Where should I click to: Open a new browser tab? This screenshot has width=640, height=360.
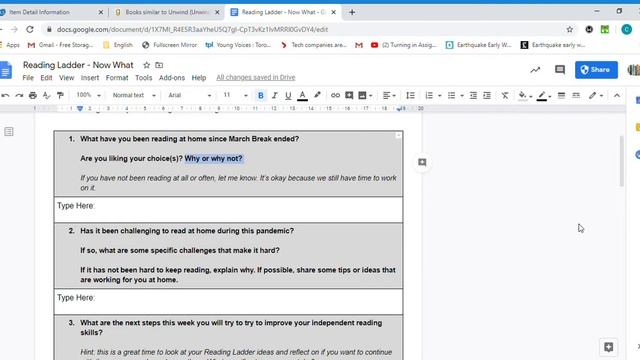click(352, 12)
